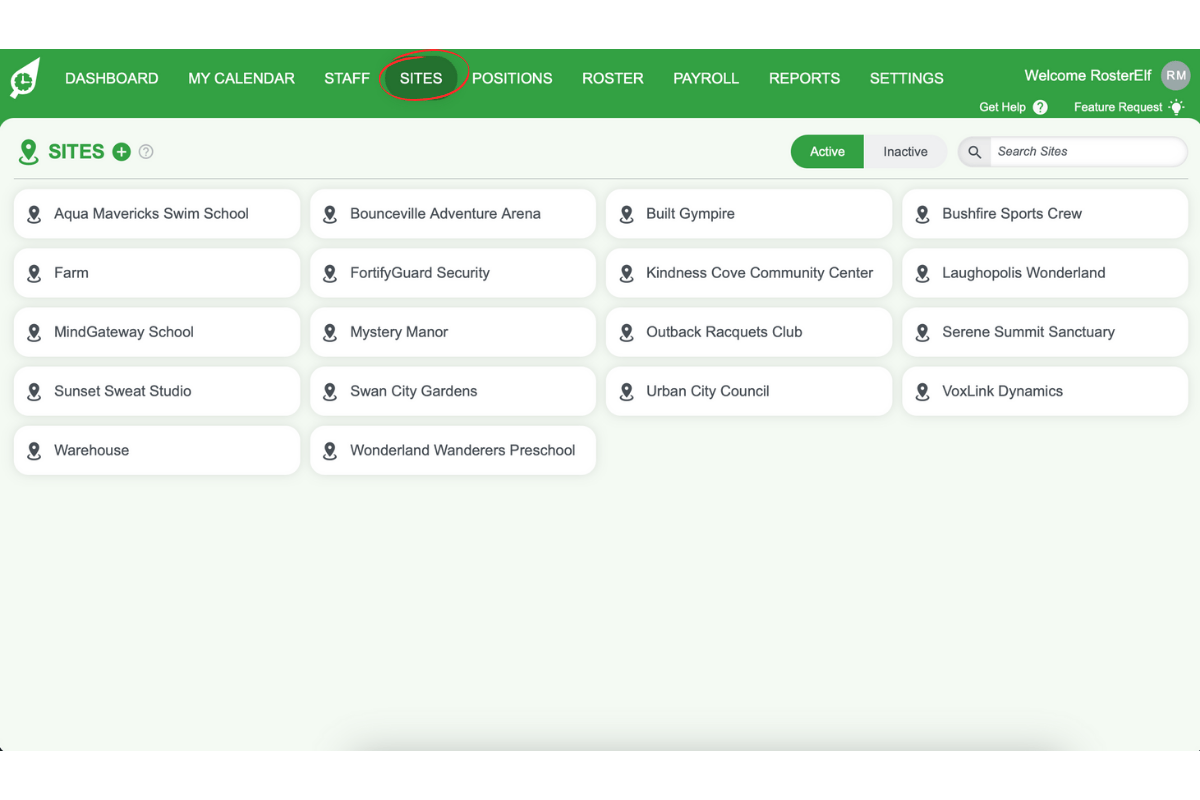
Task: Open the PAYROLL page
Action: pos(706,78)
